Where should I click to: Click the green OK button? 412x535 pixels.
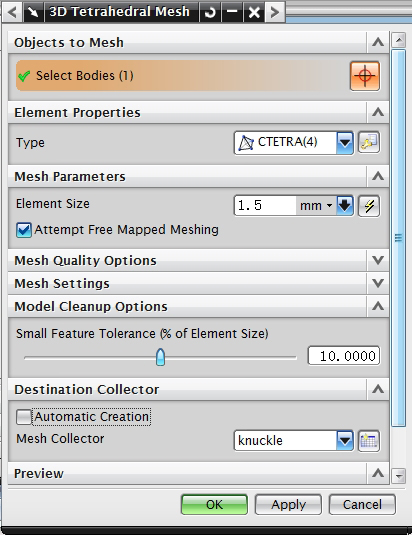point(214,504)
